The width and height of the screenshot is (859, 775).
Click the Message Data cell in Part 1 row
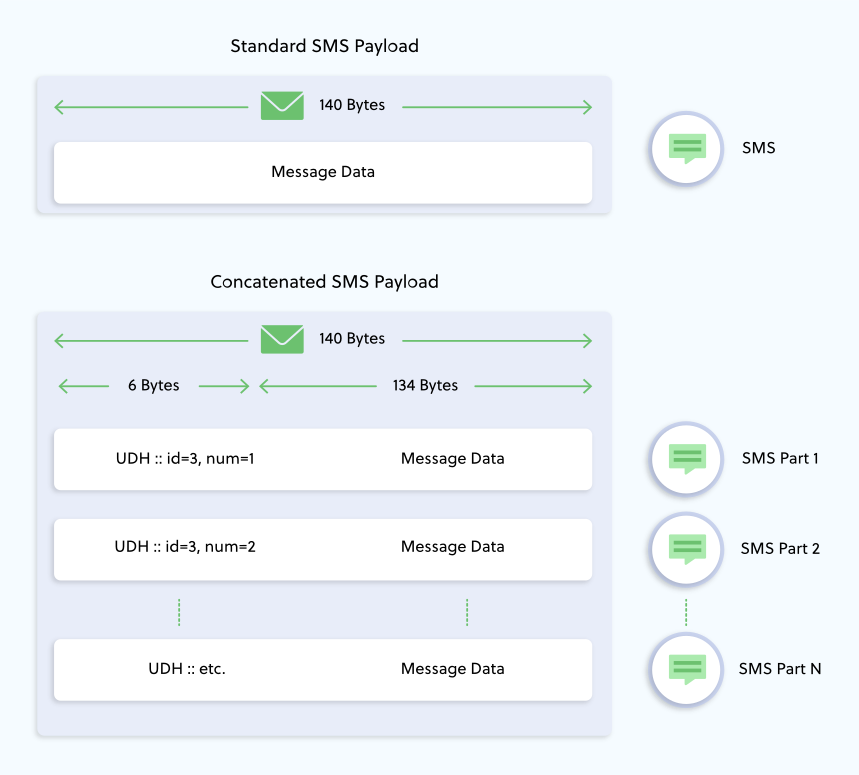pos(452,459)
